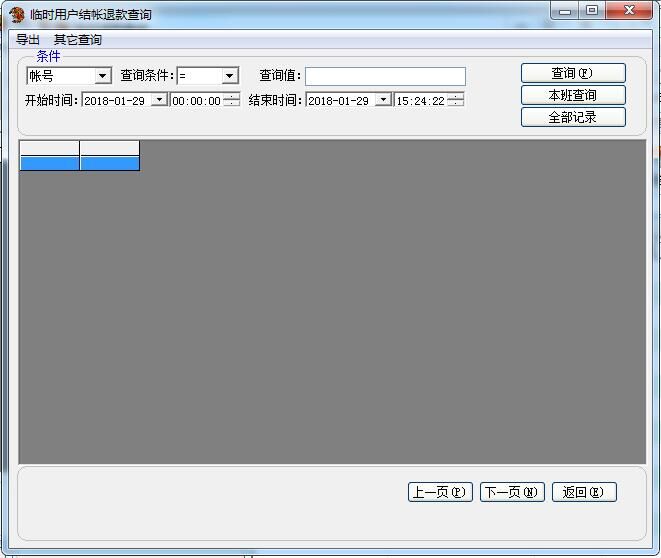
Task: Go to previous page with 上一页(P)
Action: click(440, 492)
